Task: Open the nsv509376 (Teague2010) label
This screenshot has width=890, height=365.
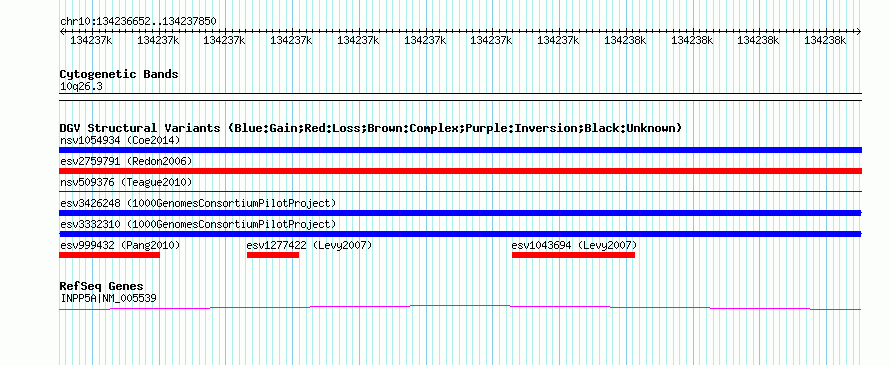Action: coord(126,182)
